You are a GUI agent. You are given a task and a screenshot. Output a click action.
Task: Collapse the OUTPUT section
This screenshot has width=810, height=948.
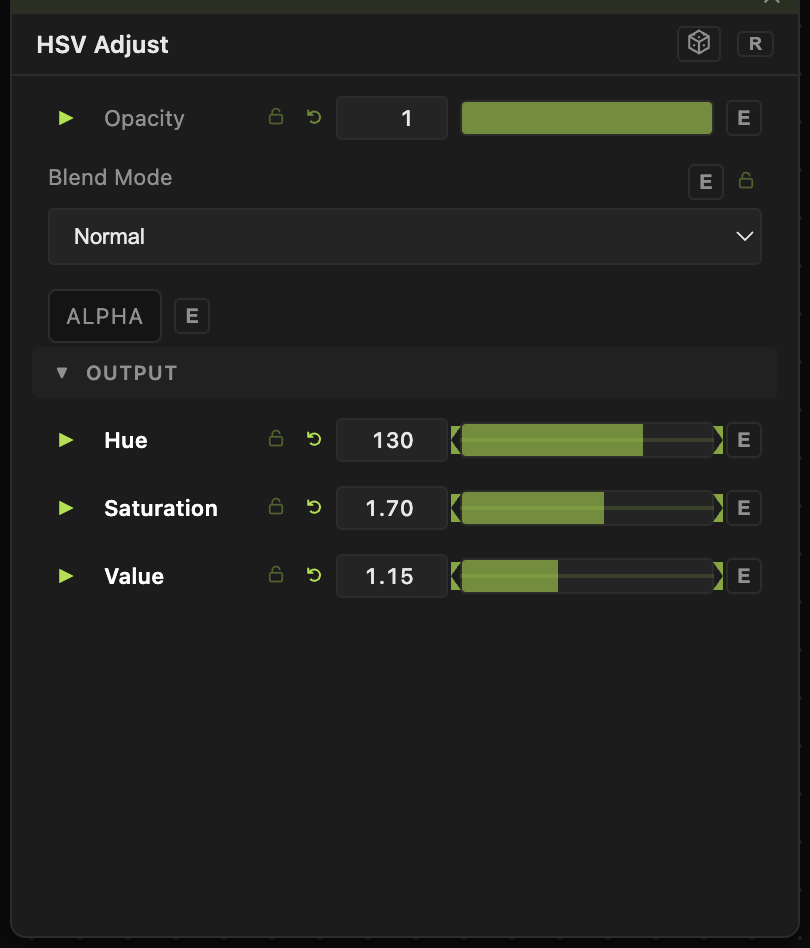(62, 372)
